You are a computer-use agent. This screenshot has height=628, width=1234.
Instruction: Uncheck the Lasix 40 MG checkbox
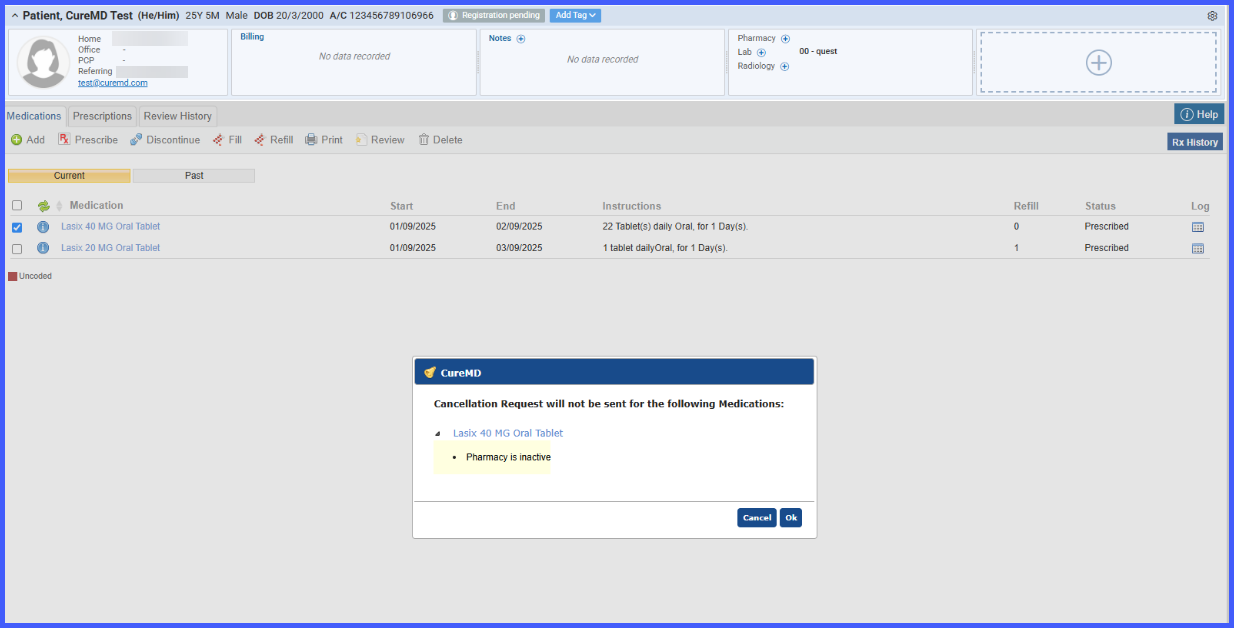(17, 227)
